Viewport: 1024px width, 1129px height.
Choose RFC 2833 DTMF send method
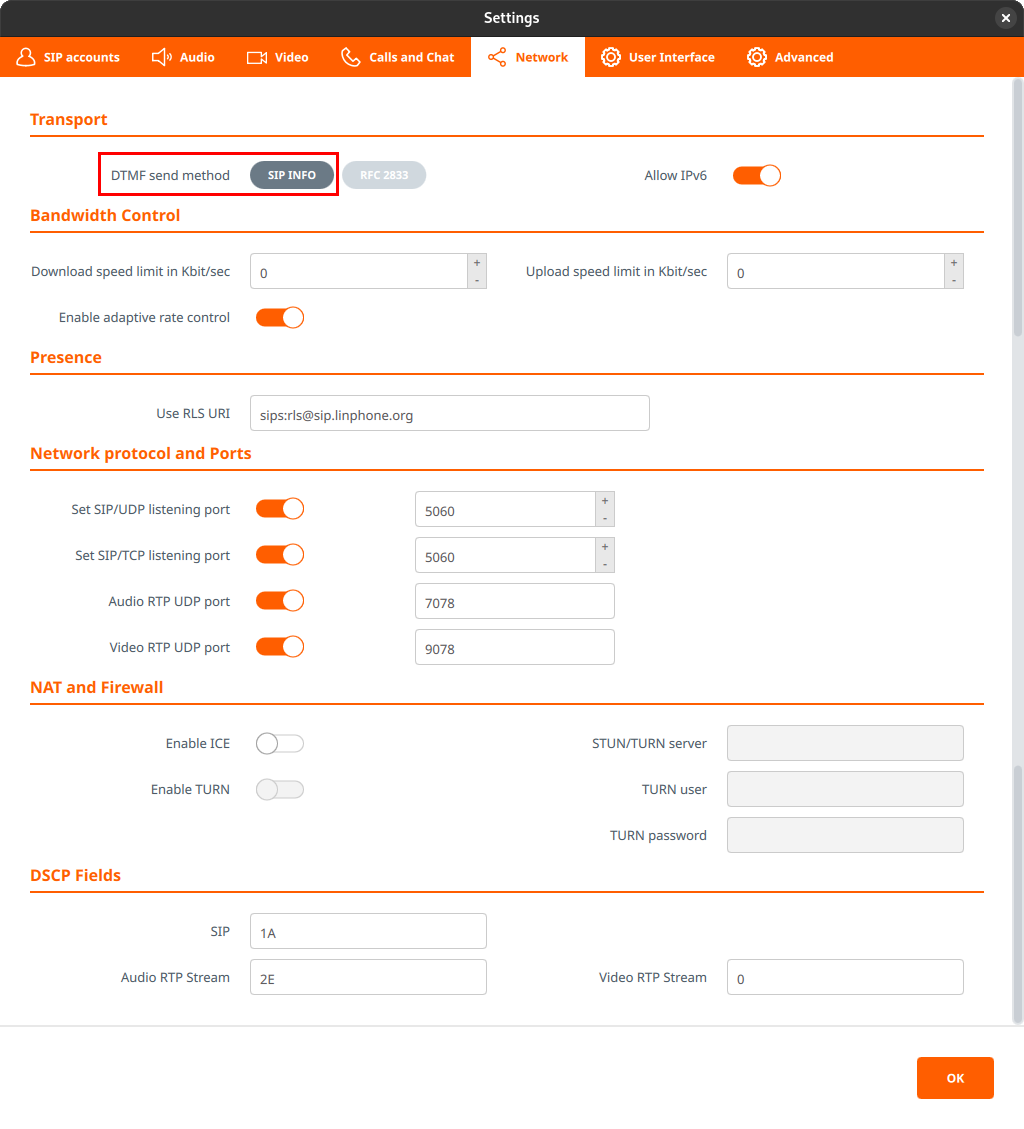384,175
